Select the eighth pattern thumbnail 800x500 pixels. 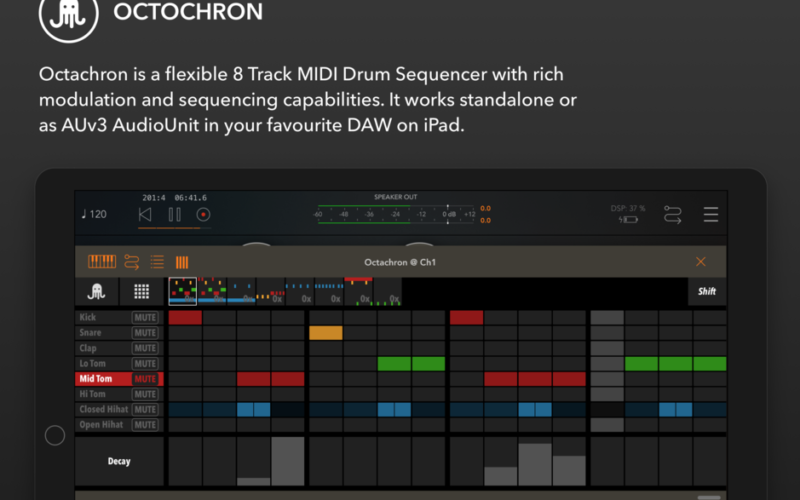click(x=387, y=291)
